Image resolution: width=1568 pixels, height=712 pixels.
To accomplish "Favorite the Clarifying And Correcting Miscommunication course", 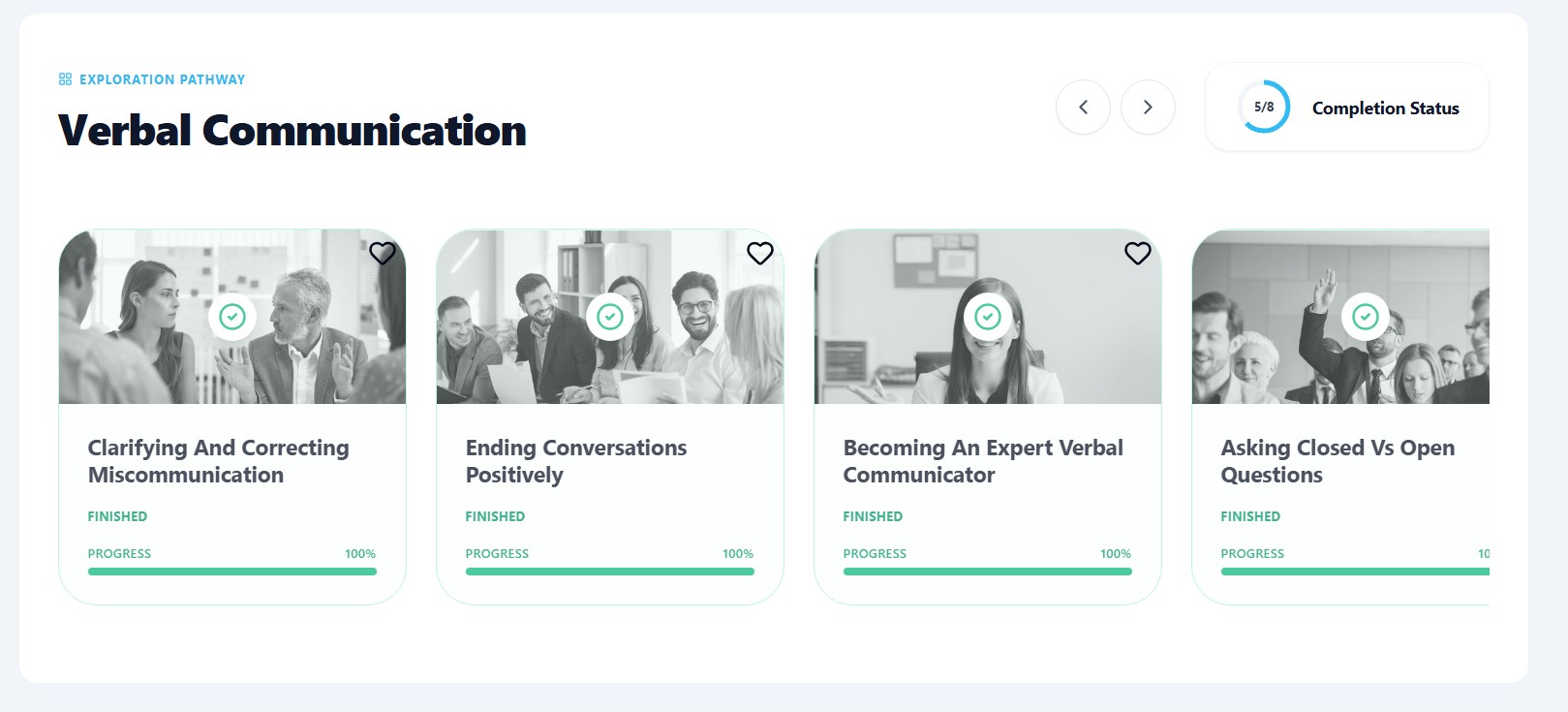I will tap(383, 253).
